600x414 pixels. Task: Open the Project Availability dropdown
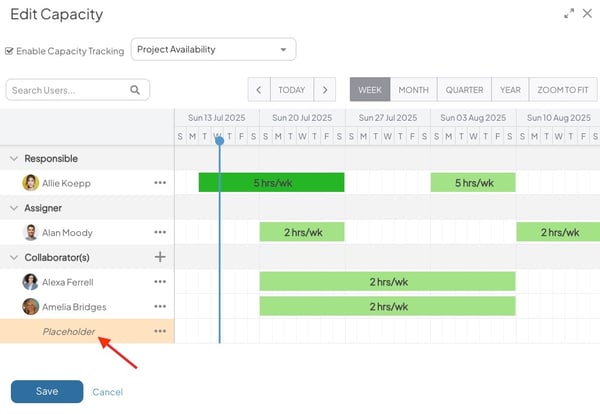tap(214, 49)
